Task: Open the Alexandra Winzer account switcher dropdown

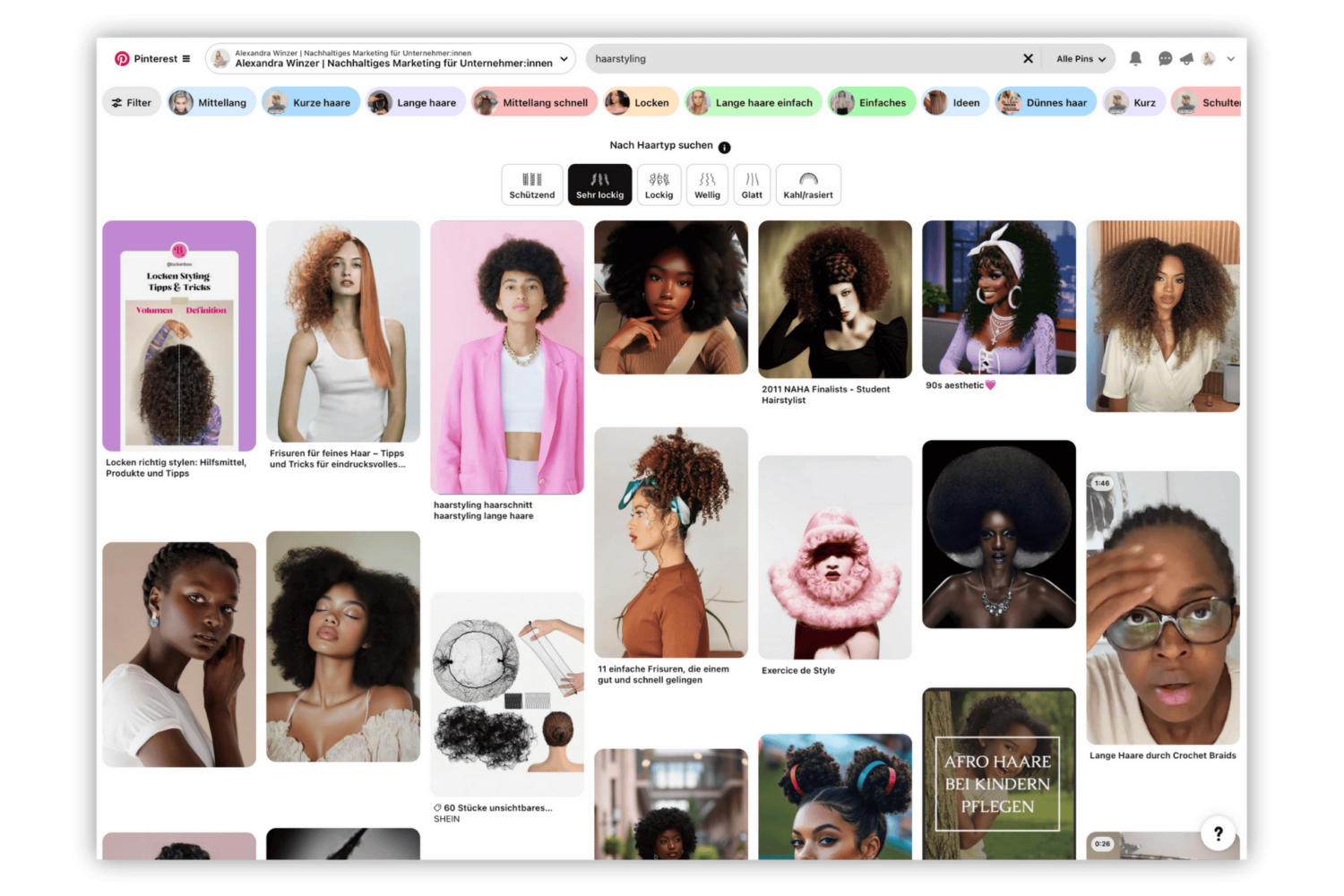Action: 391,59
